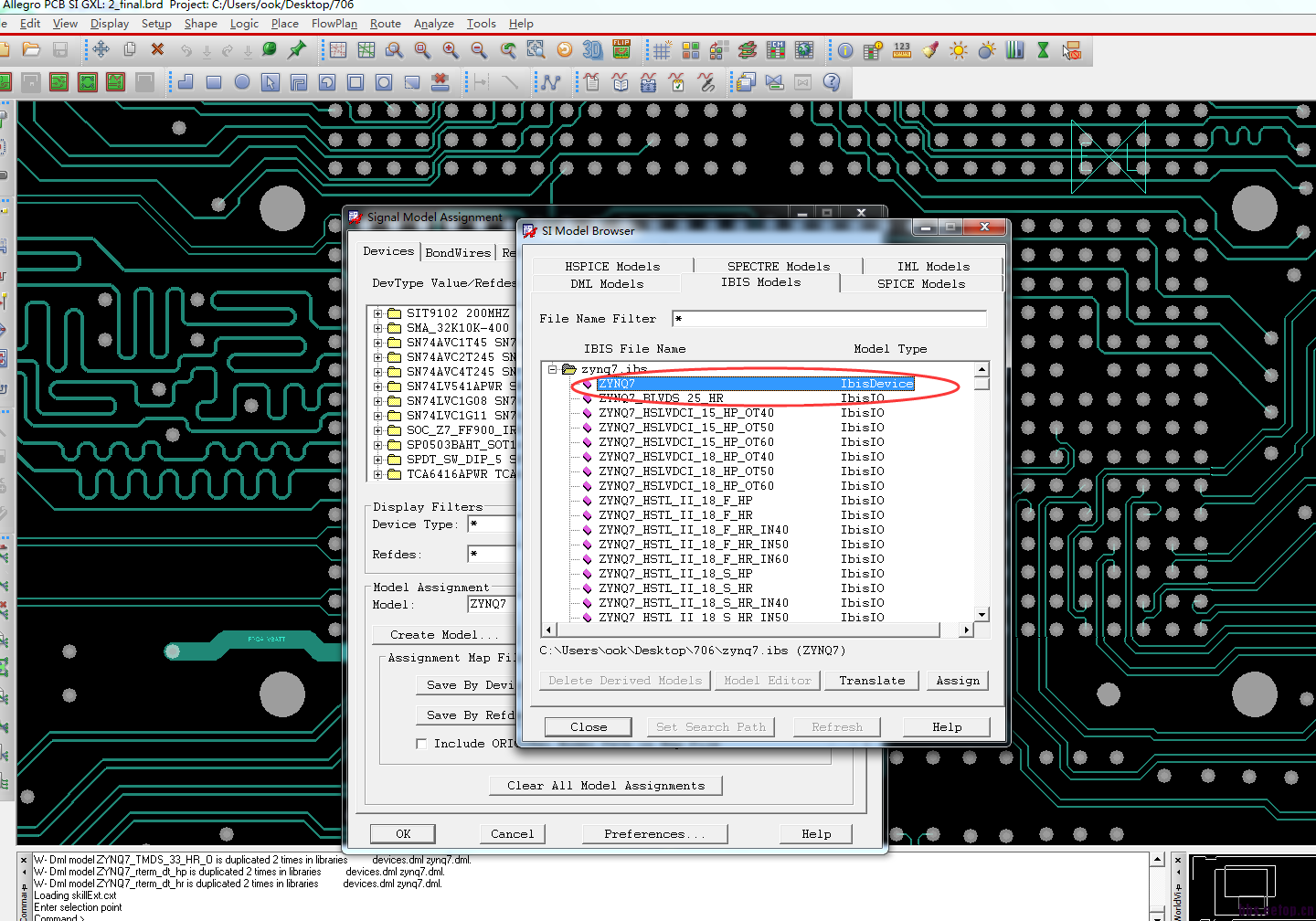Click the Show Element info icon

[845, 50]
